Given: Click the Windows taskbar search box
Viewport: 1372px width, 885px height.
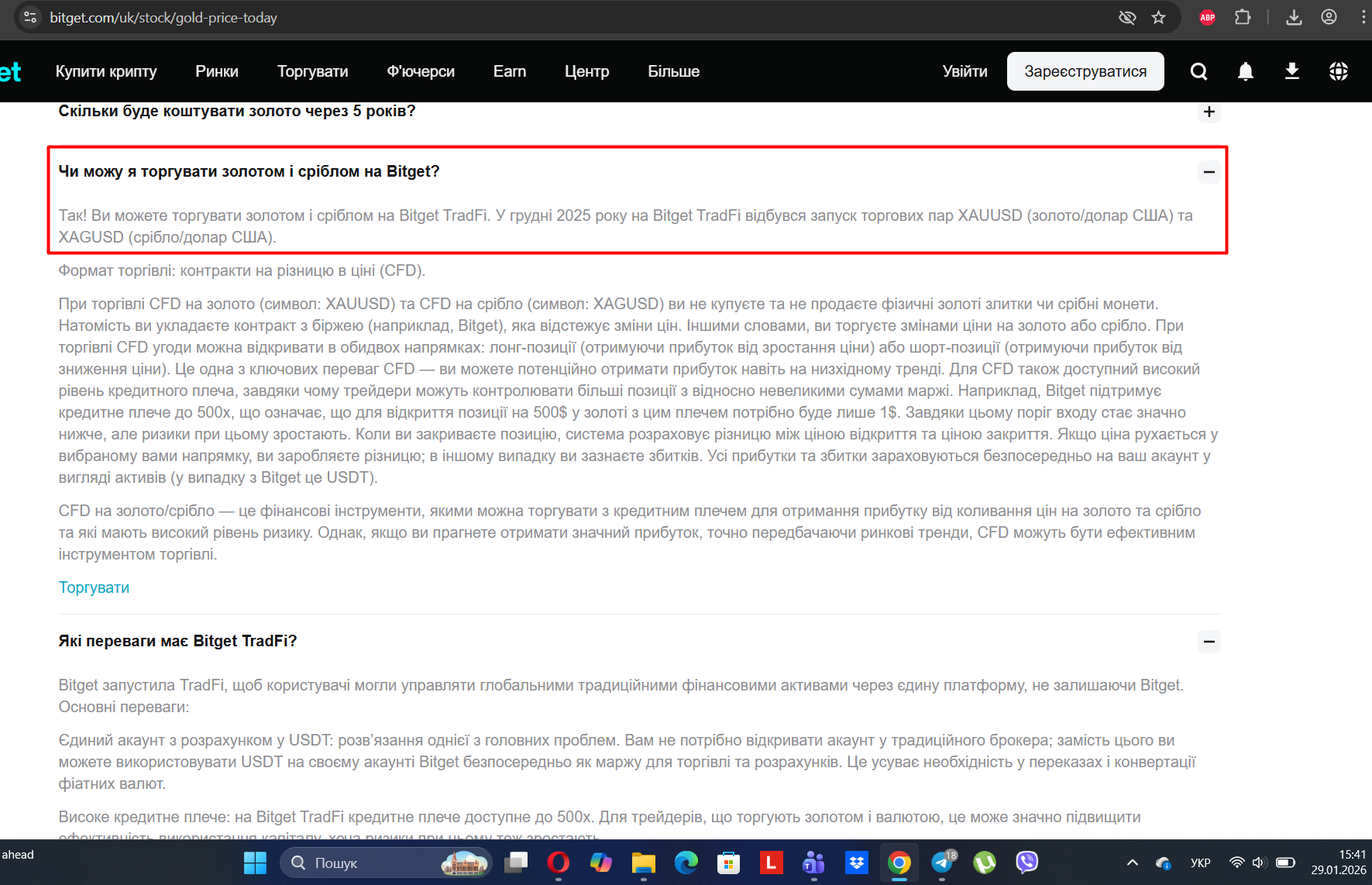Looking at the screenshot, I should (386, 863).
